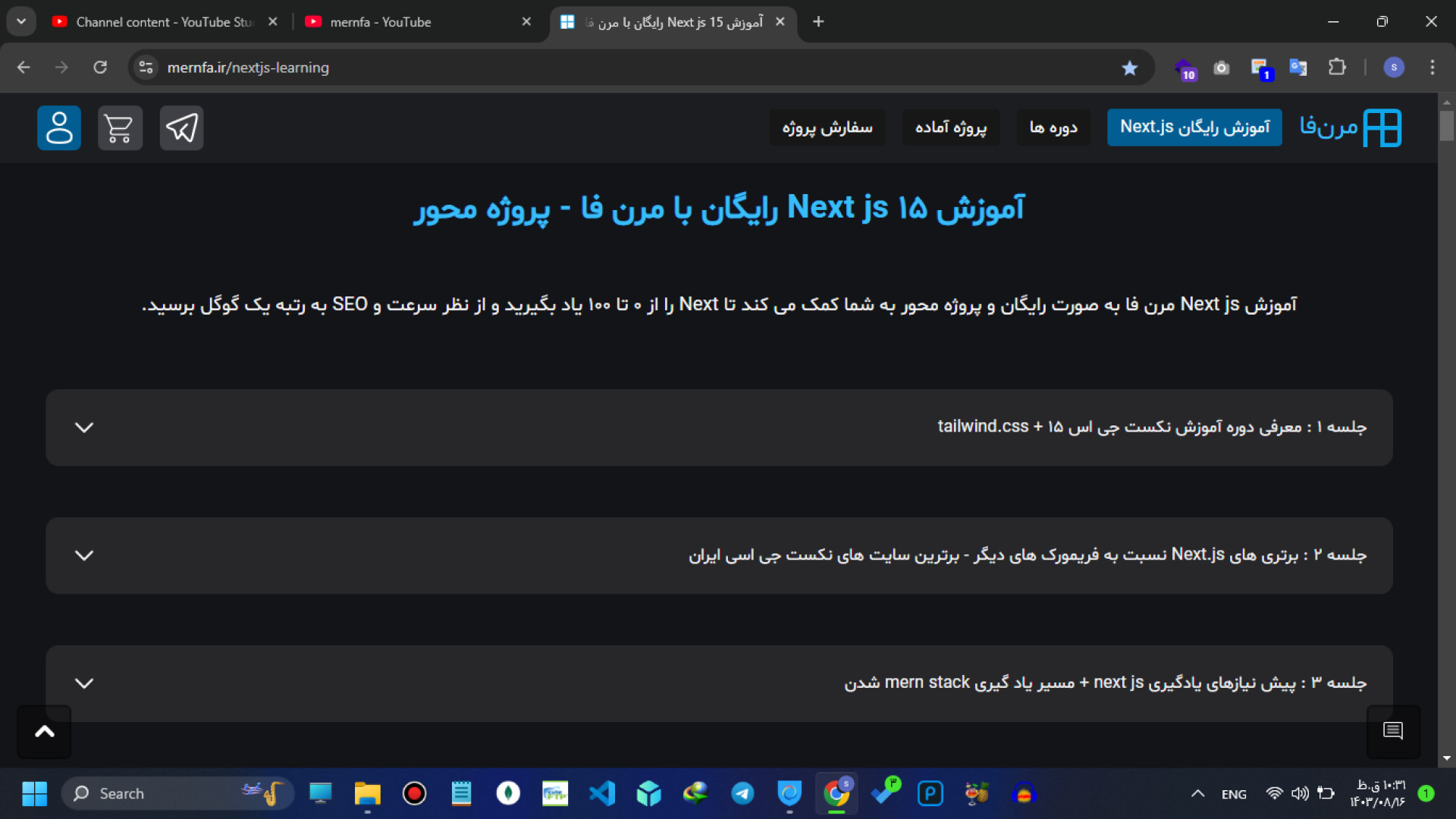The width and height of the screenshot is (1456, 819).
Task: Click the Google Translate extension icon
Action: click(1298, 67)
